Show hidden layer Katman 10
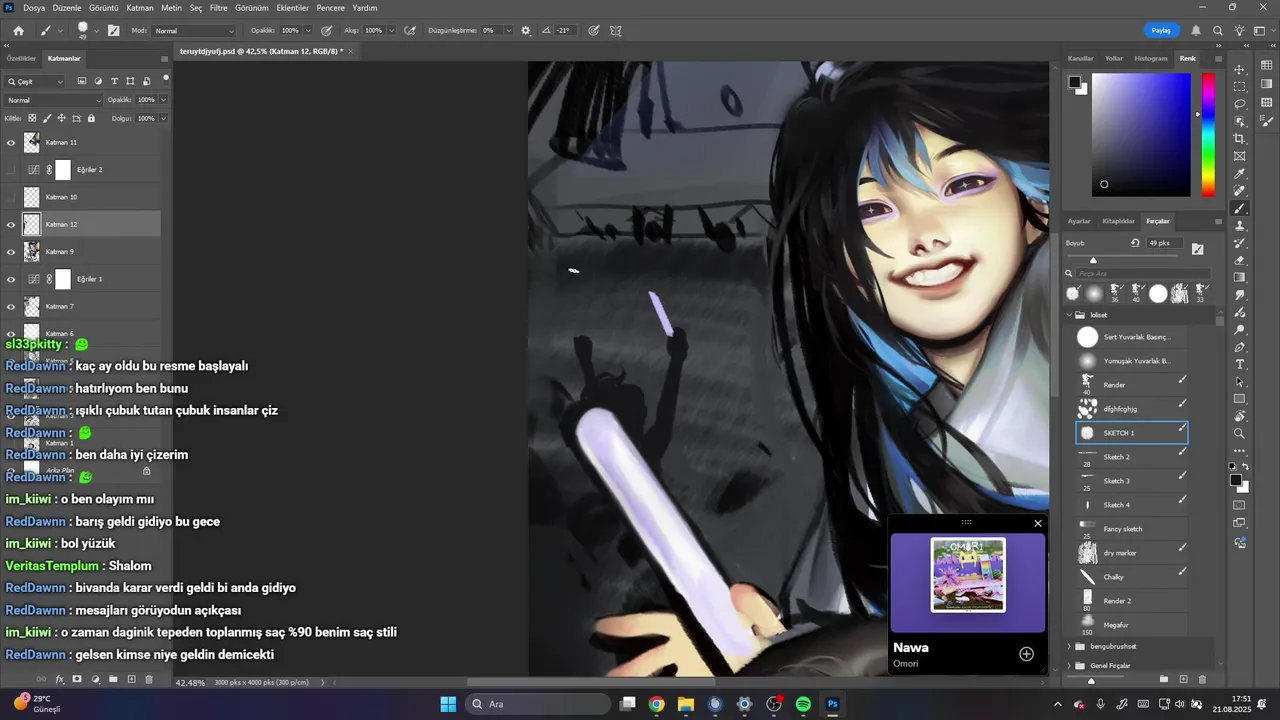This screenshot has width=1280, height=720. pos(11,197)
